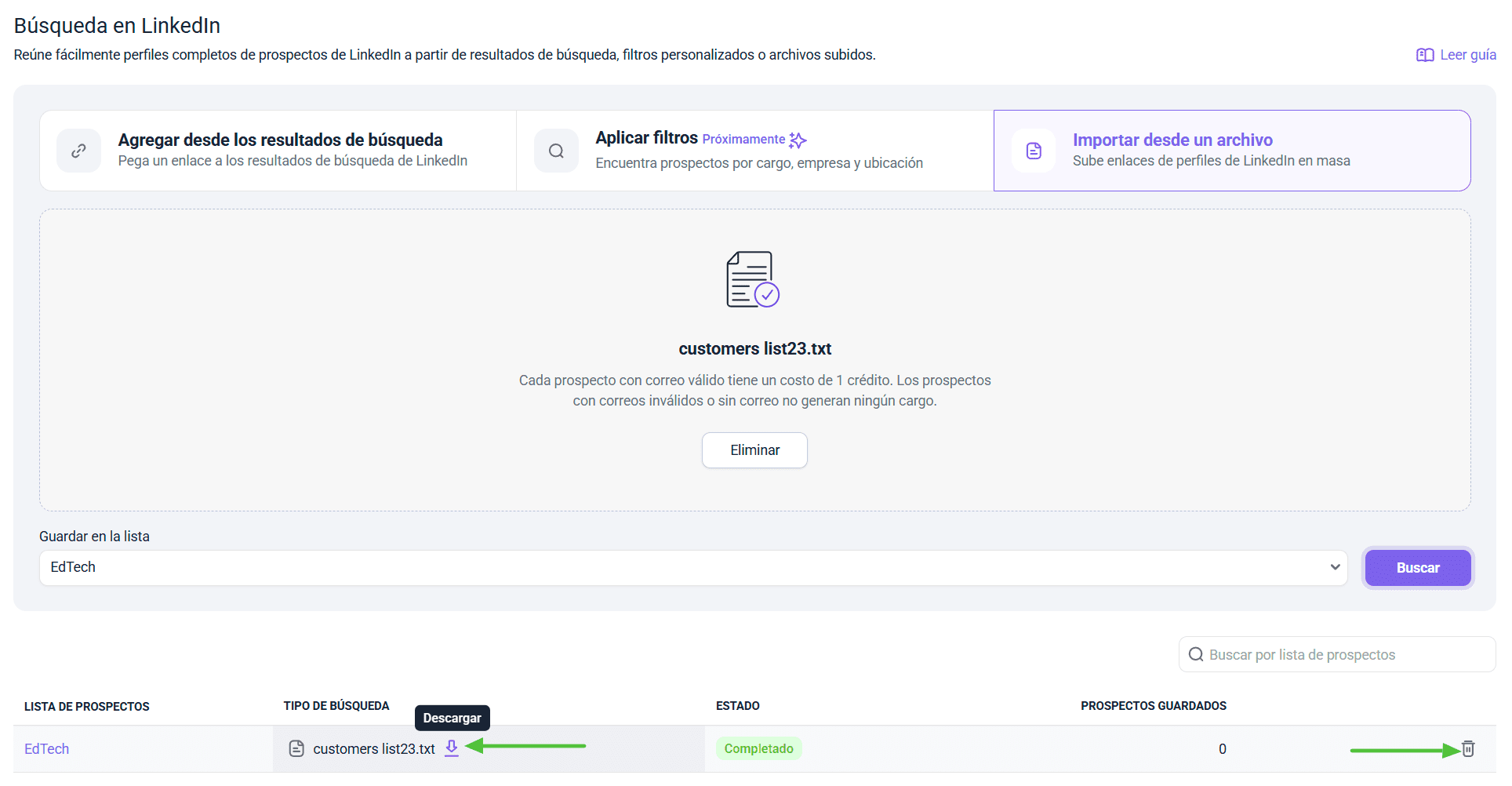Expand list selector using chevron arrow
Screen dimensions: 1512x786
pyautogui.click(x=1335, y=567)
